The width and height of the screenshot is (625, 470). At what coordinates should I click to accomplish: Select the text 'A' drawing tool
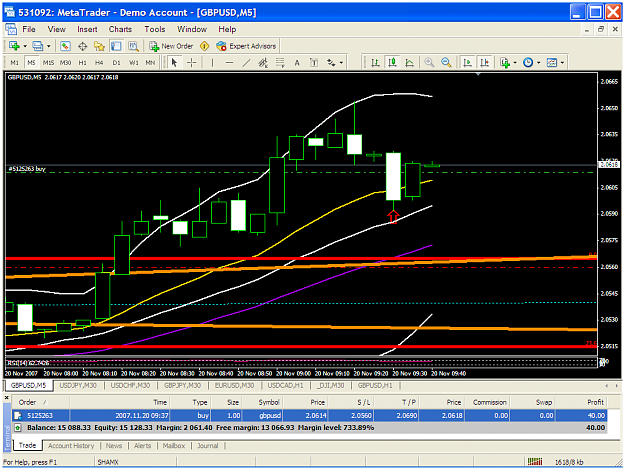point(297,63)
